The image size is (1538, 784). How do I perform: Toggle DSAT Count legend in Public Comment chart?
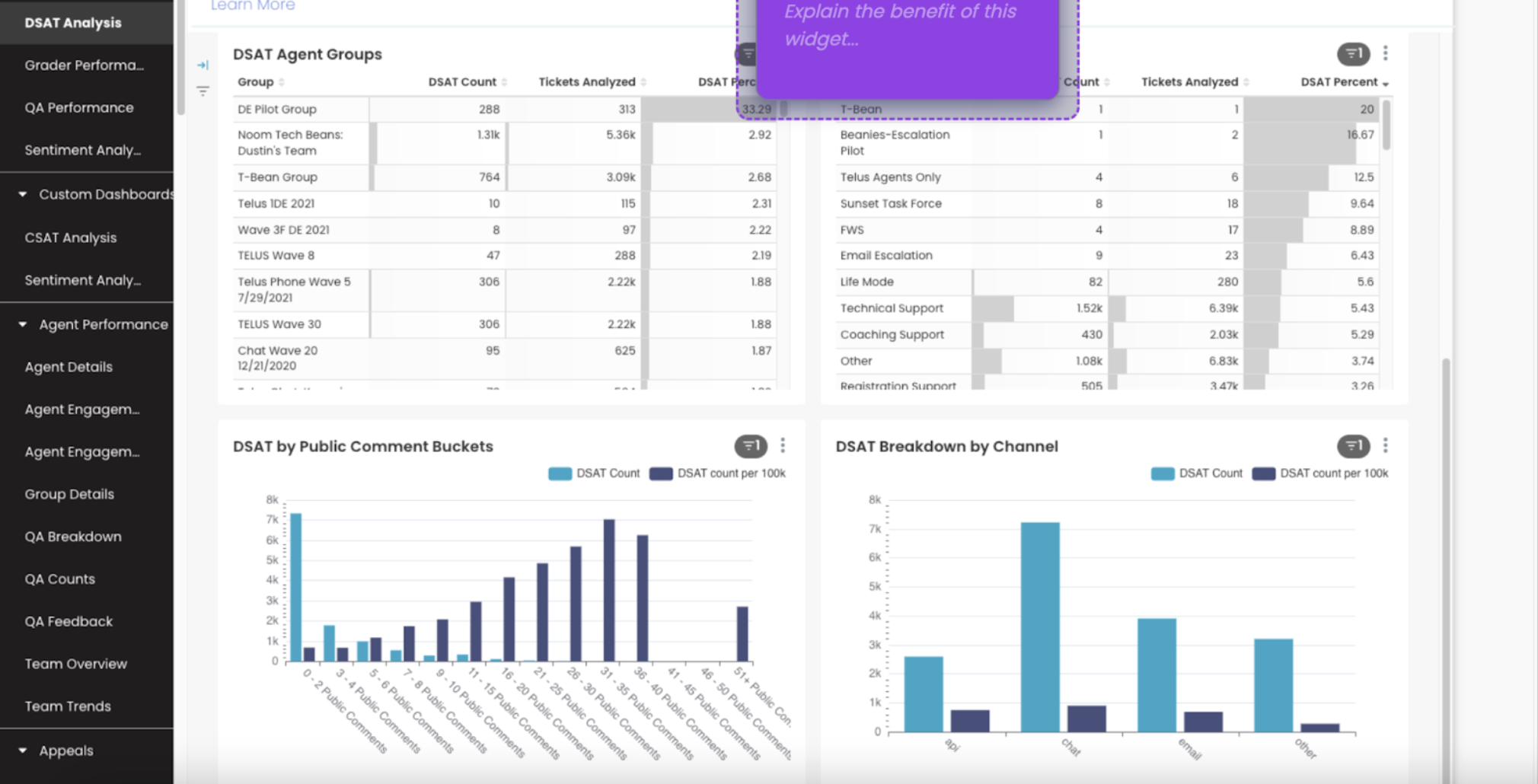click(x=594, y=473)
